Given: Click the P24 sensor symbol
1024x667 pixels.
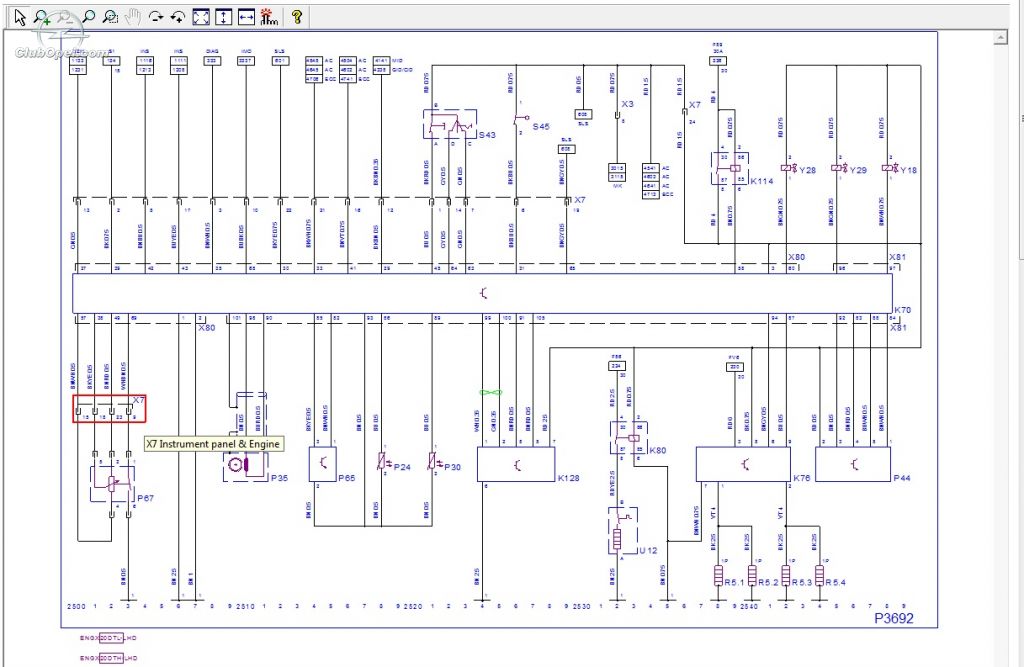Looking at the screenshot, I should coord(383,463).
